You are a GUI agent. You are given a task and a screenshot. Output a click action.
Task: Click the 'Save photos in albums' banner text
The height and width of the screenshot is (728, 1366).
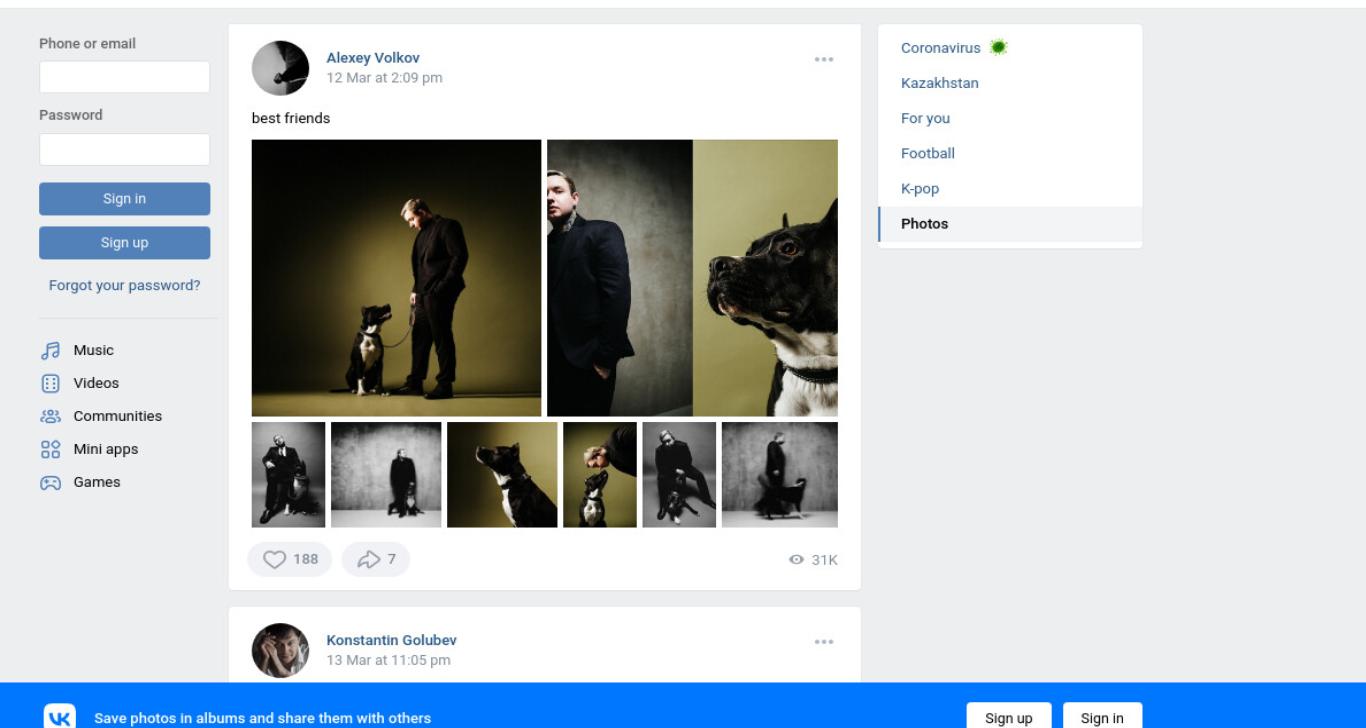(263, 718)
